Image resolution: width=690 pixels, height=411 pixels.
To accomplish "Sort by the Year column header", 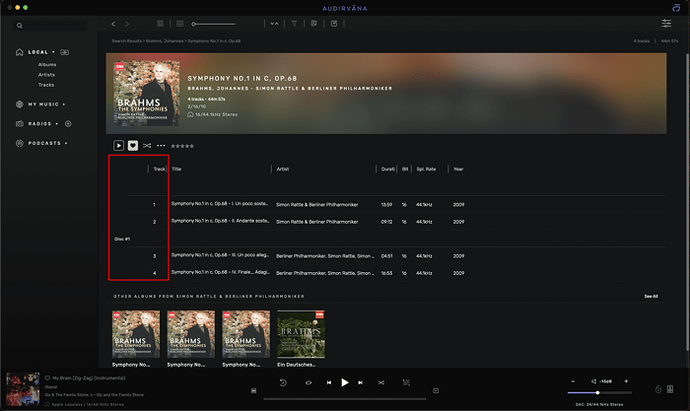I will (x=458, y=169).
